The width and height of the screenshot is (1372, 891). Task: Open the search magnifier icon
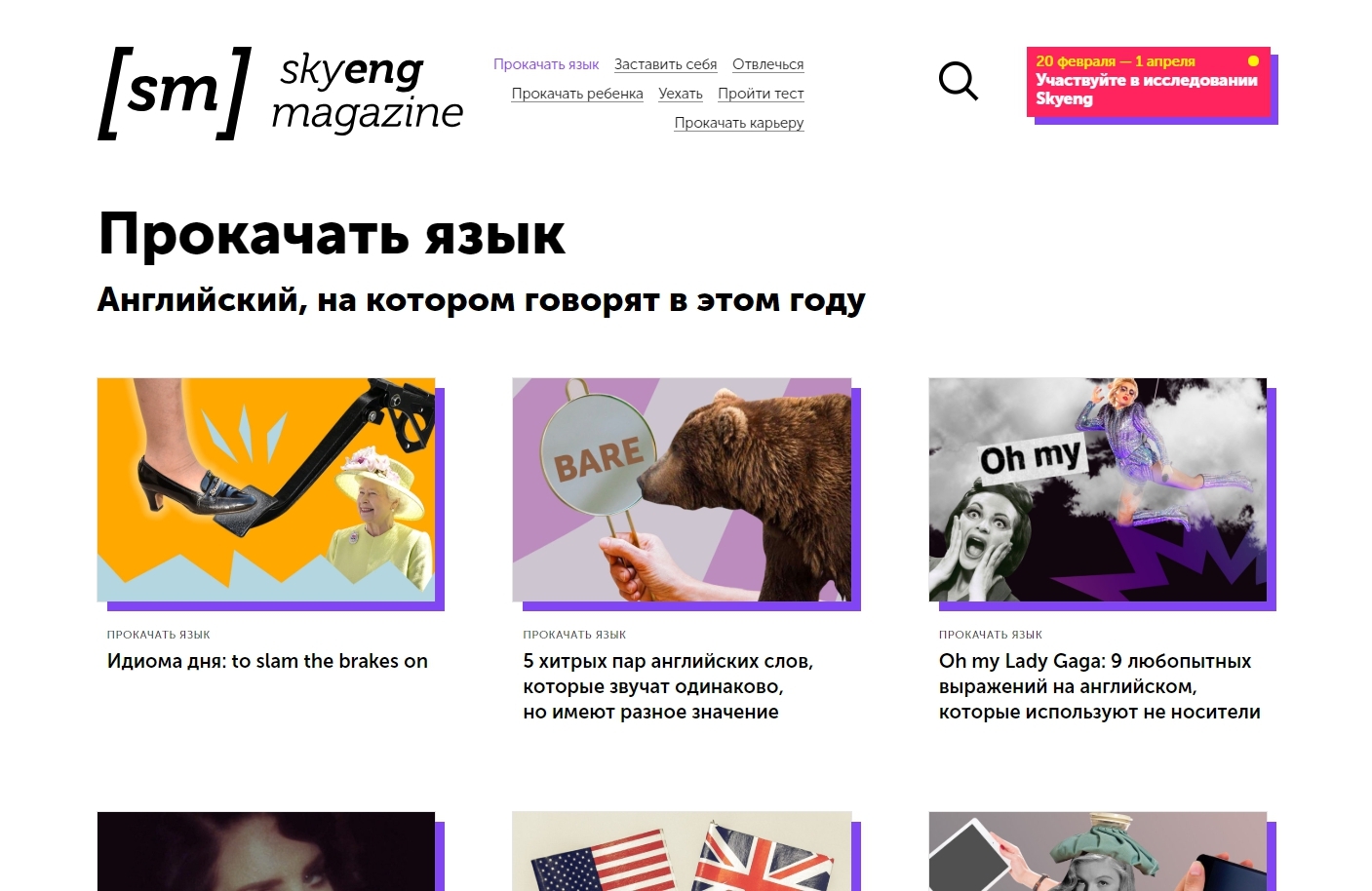coord(958,82)
